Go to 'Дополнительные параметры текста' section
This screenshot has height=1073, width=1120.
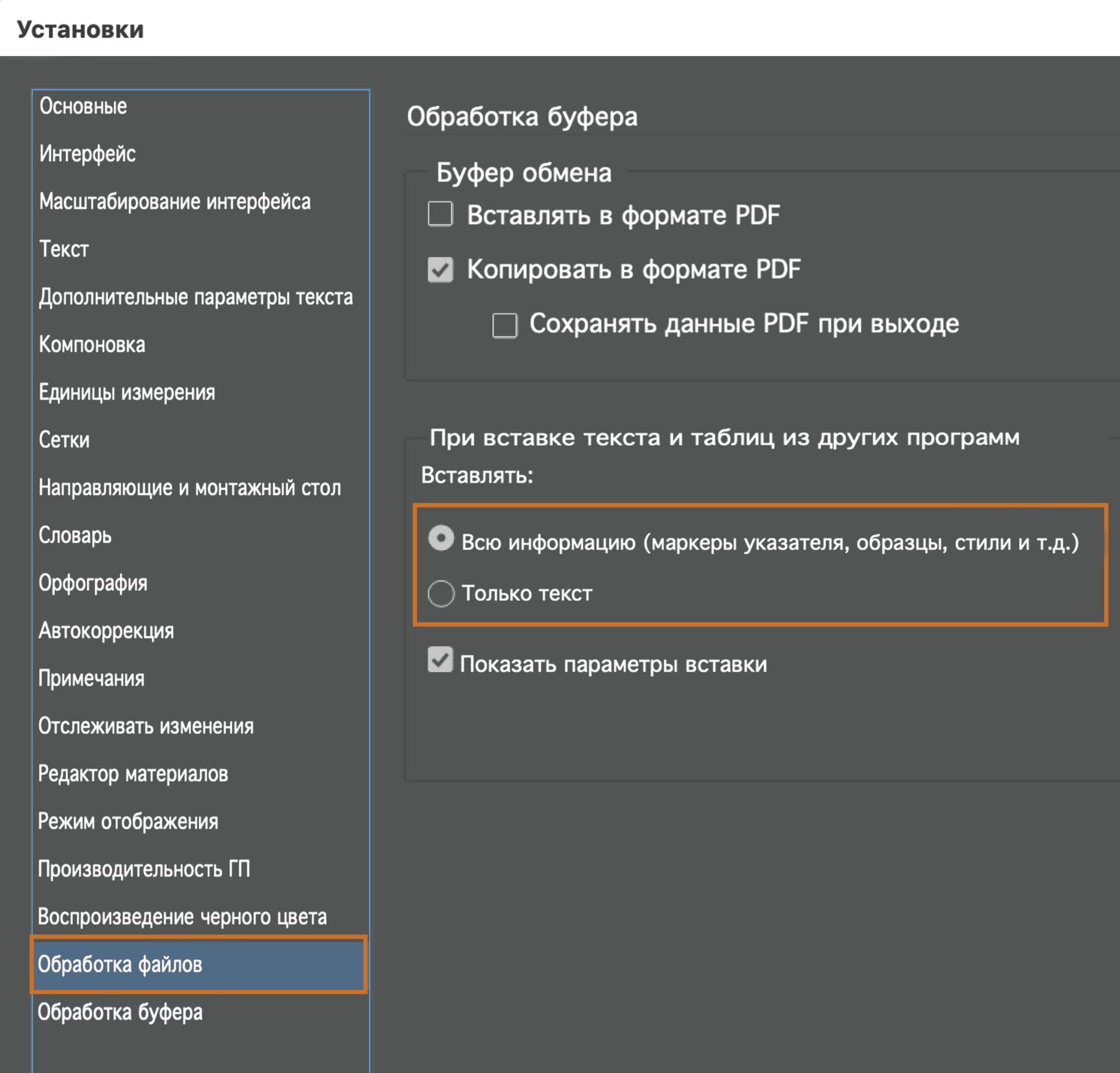click(195, 297)
